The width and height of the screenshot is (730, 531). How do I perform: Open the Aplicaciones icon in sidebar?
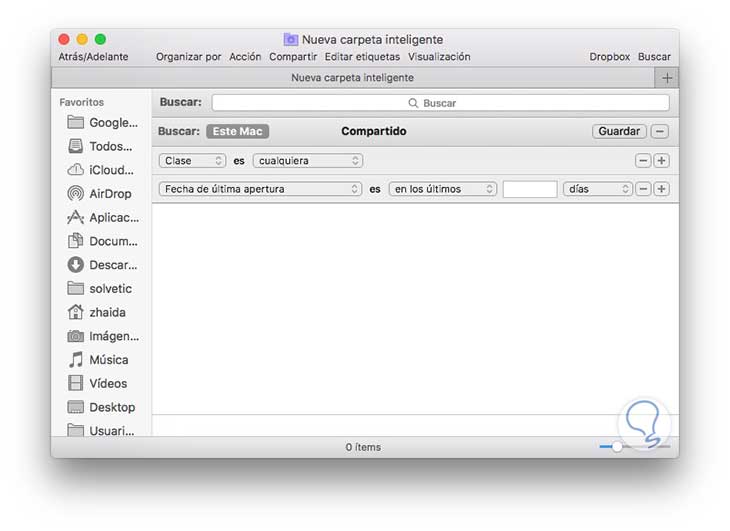(x=75, y=217)
